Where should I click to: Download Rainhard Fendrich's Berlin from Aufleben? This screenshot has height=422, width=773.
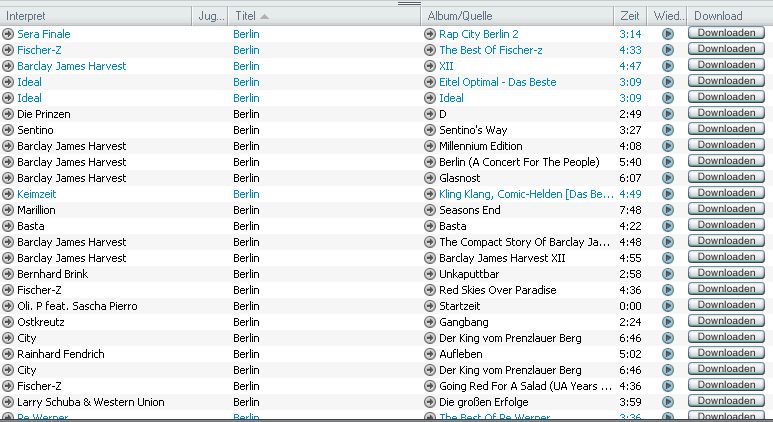coord(725,354)
